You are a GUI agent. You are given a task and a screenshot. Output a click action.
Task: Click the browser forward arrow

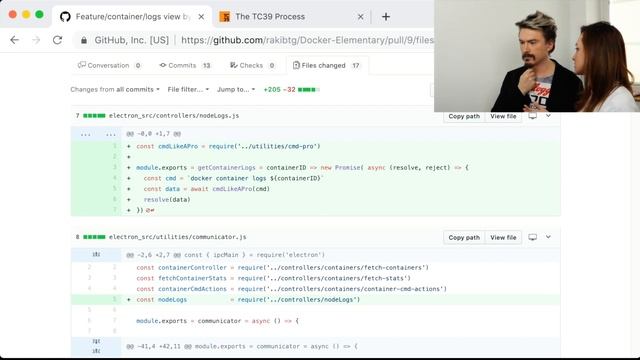click(x=36, y=40)
